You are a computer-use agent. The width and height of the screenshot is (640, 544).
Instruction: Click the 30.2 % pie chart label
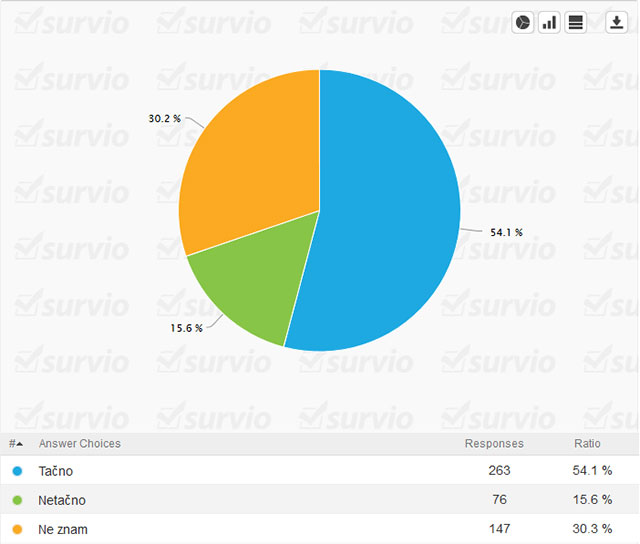165,119
